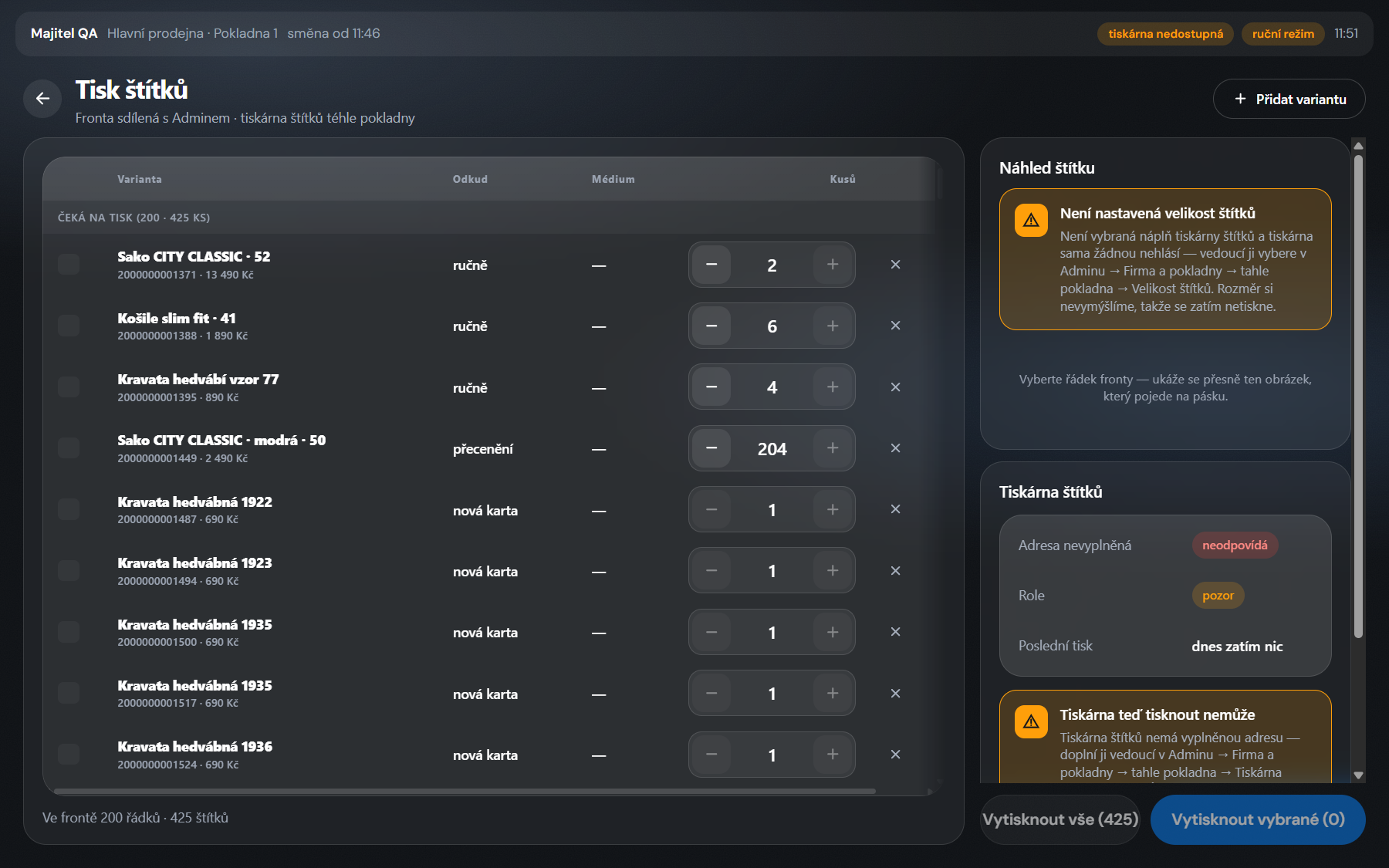This screenshot has width=1389, height=868.
Task: Increase quantity for Sako CITY CLASSIC 52
Action: click(833, 265)
